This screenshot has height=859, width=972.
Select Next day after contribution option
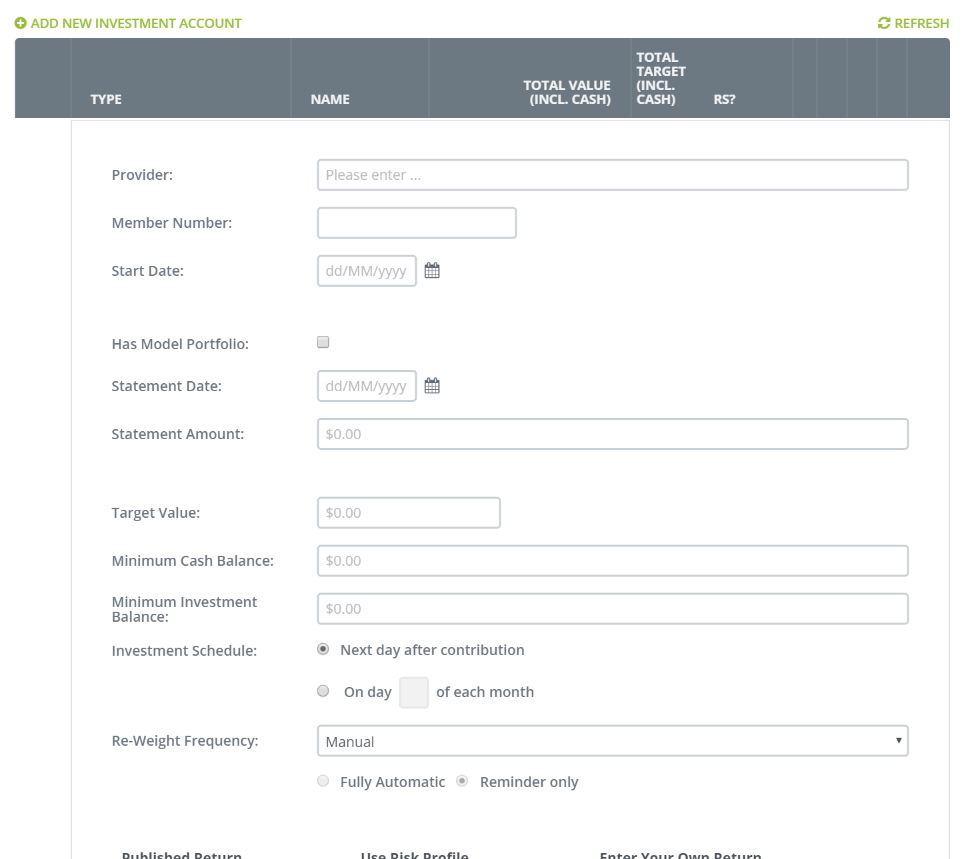tap(323, 649)
